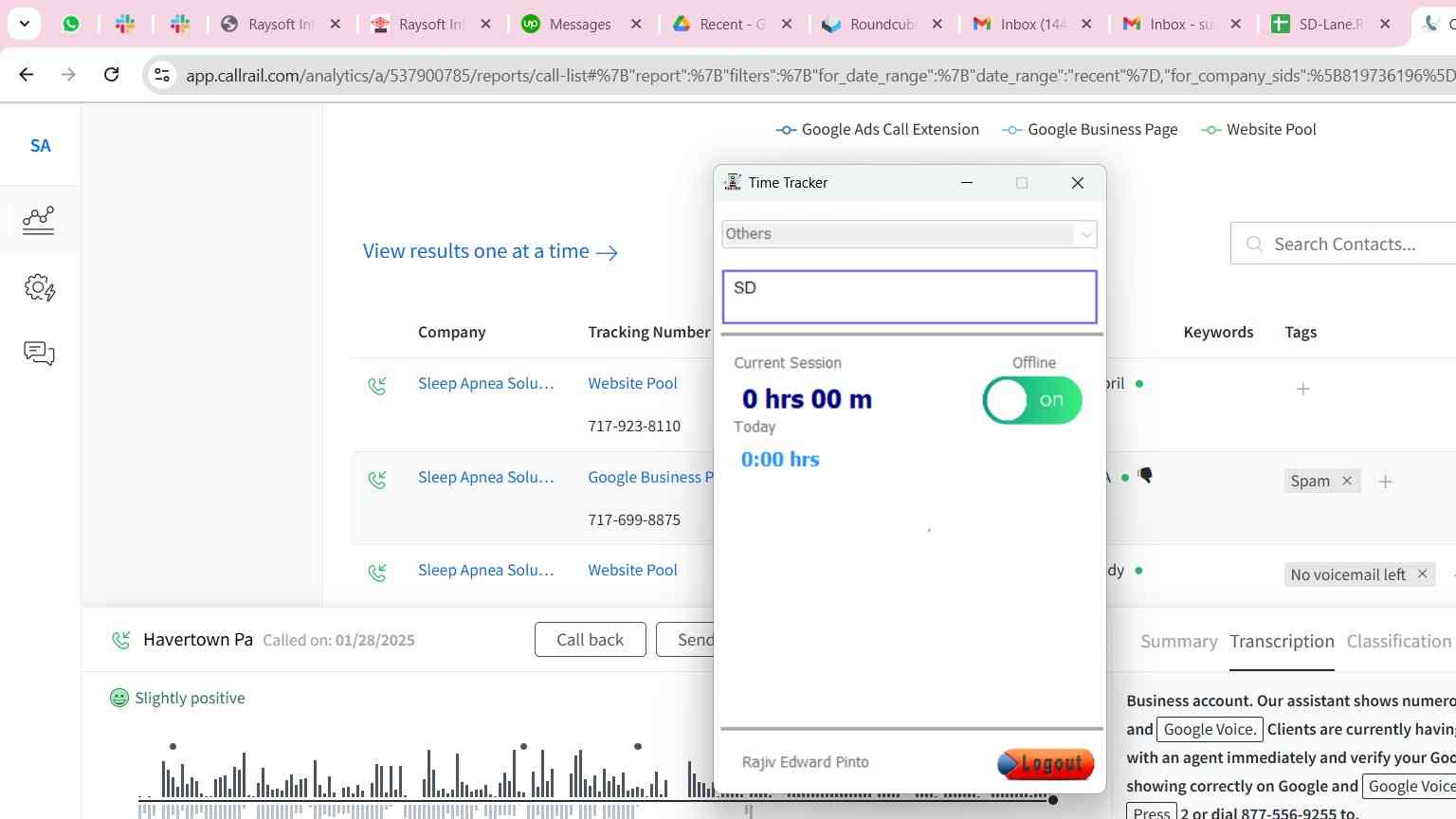Image resolution: width=1456 pixels, height=819 pixels.
Task: Go back to the previous page
Action: click(27, 74)
